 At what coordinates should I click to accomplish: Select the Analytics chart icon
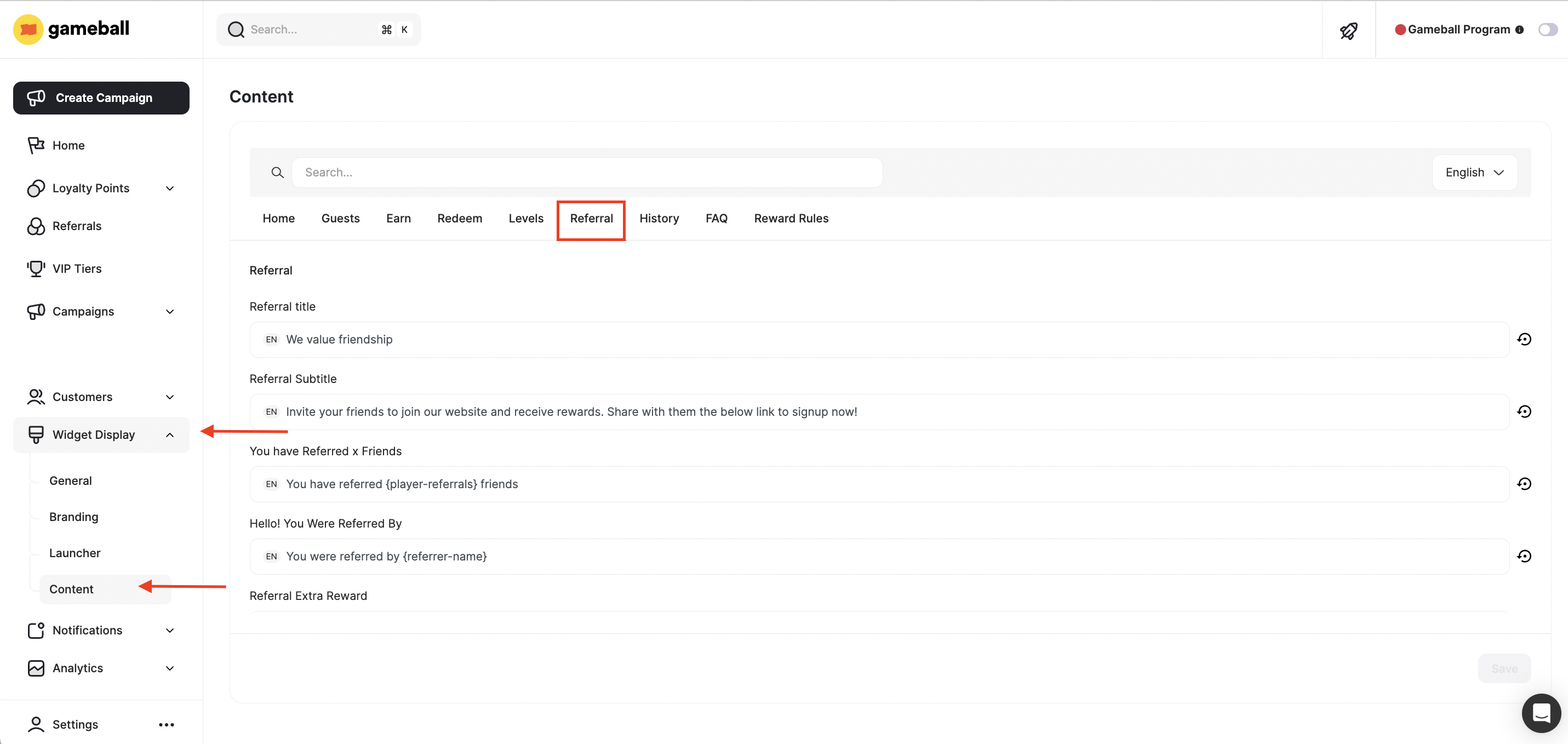(x=36, y=668)
